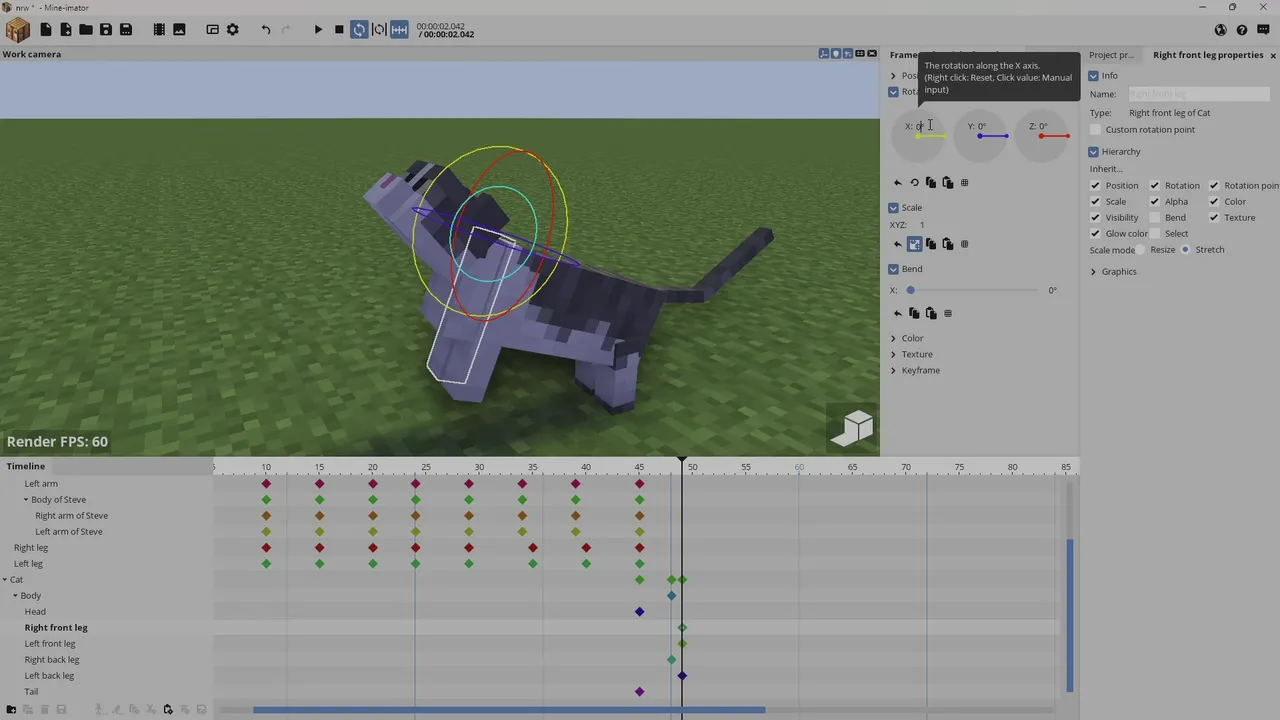Image resolution: width=1280 pixels, height=720 pixels.
Task: Select Tail in timeline list
Action: pos(31,692)
